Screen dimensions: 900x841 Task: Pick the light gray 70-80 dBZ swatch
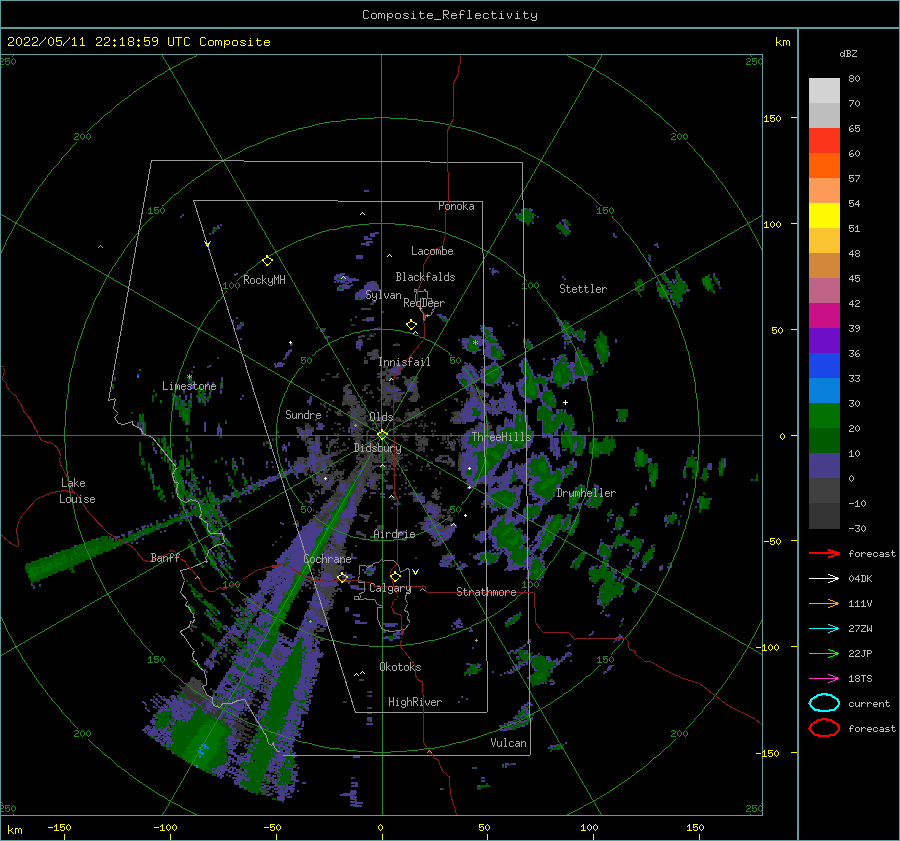824,91
